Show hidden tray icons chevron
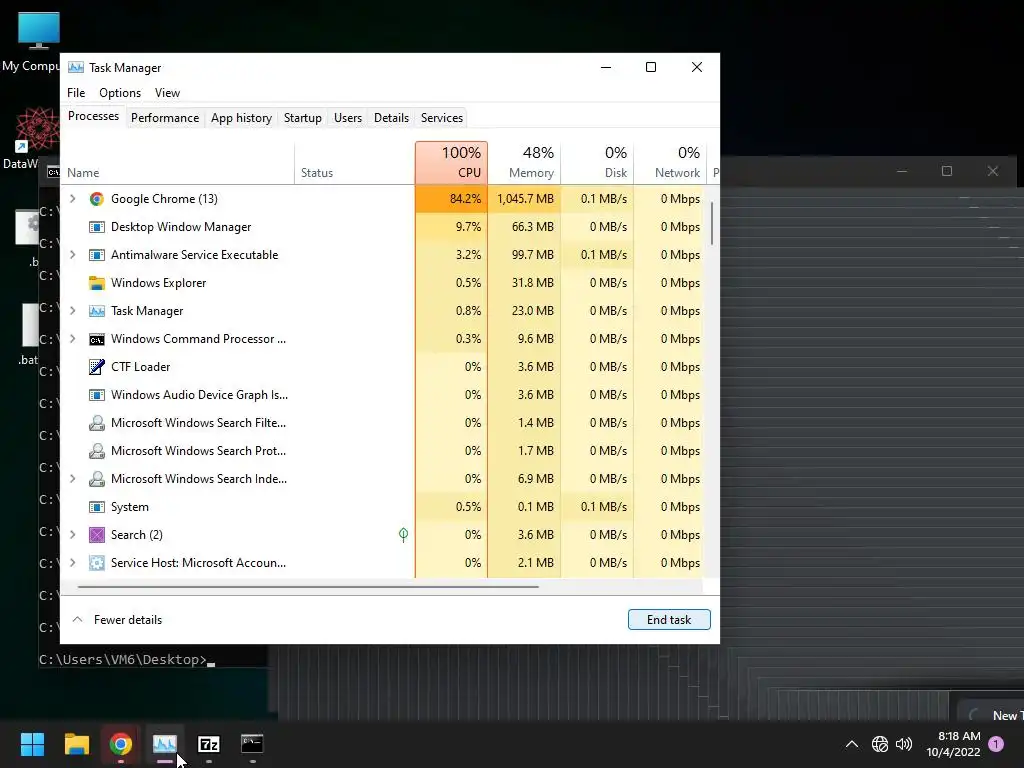Screen dimensions: 1024x768 tap(852, 744)
